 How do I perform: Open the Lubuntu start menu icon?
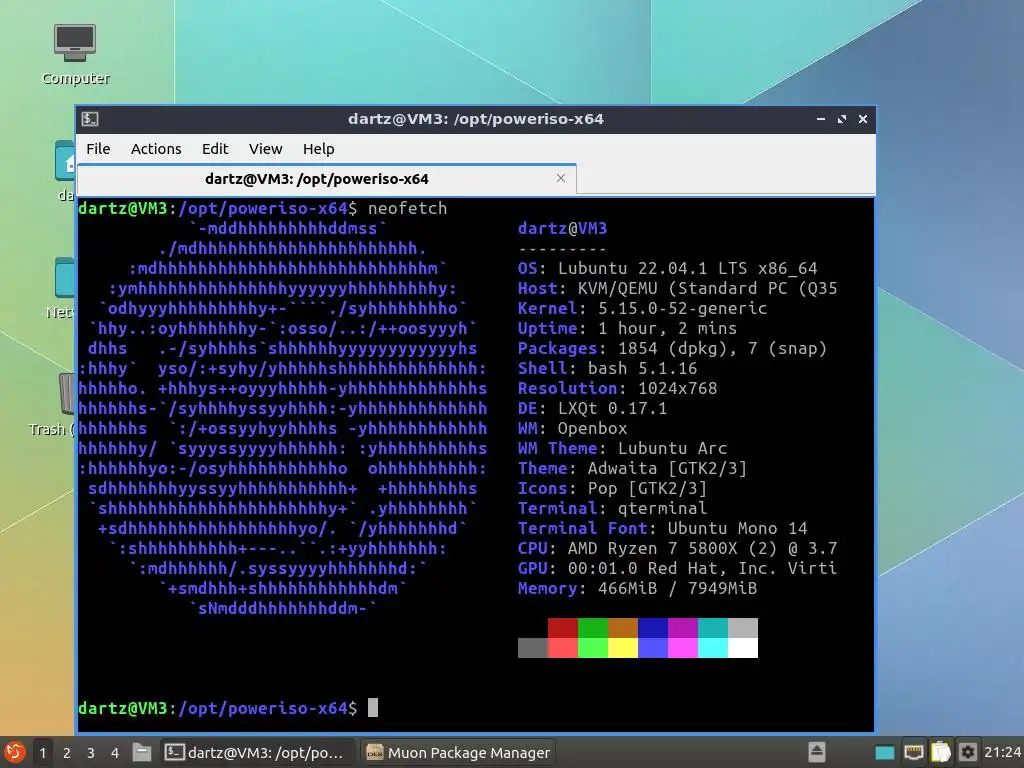[x=14, y=752]
